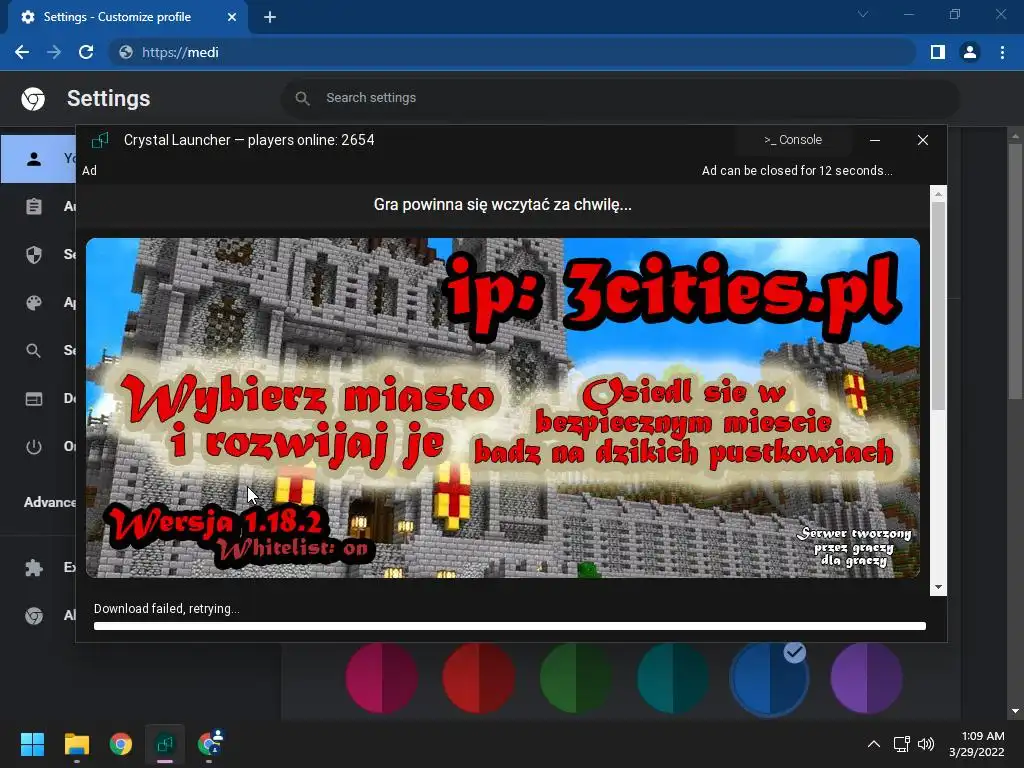Viewport: 1024px width, 768px height.
Task: Focus the Search settings field
Action: [x=620, y=98]
